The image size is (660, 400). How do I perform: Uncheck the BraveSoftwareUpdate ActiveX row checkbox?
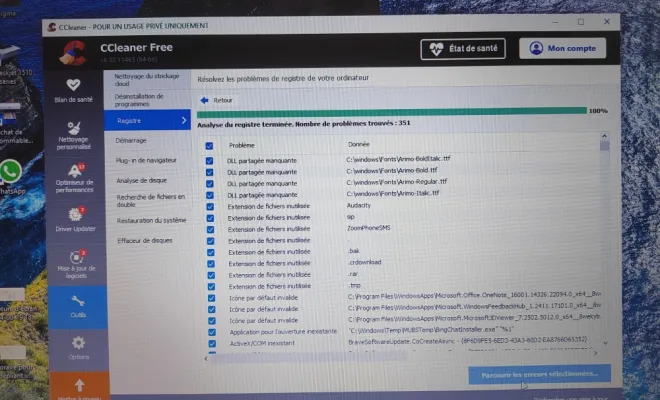click(x=212, y=344)
